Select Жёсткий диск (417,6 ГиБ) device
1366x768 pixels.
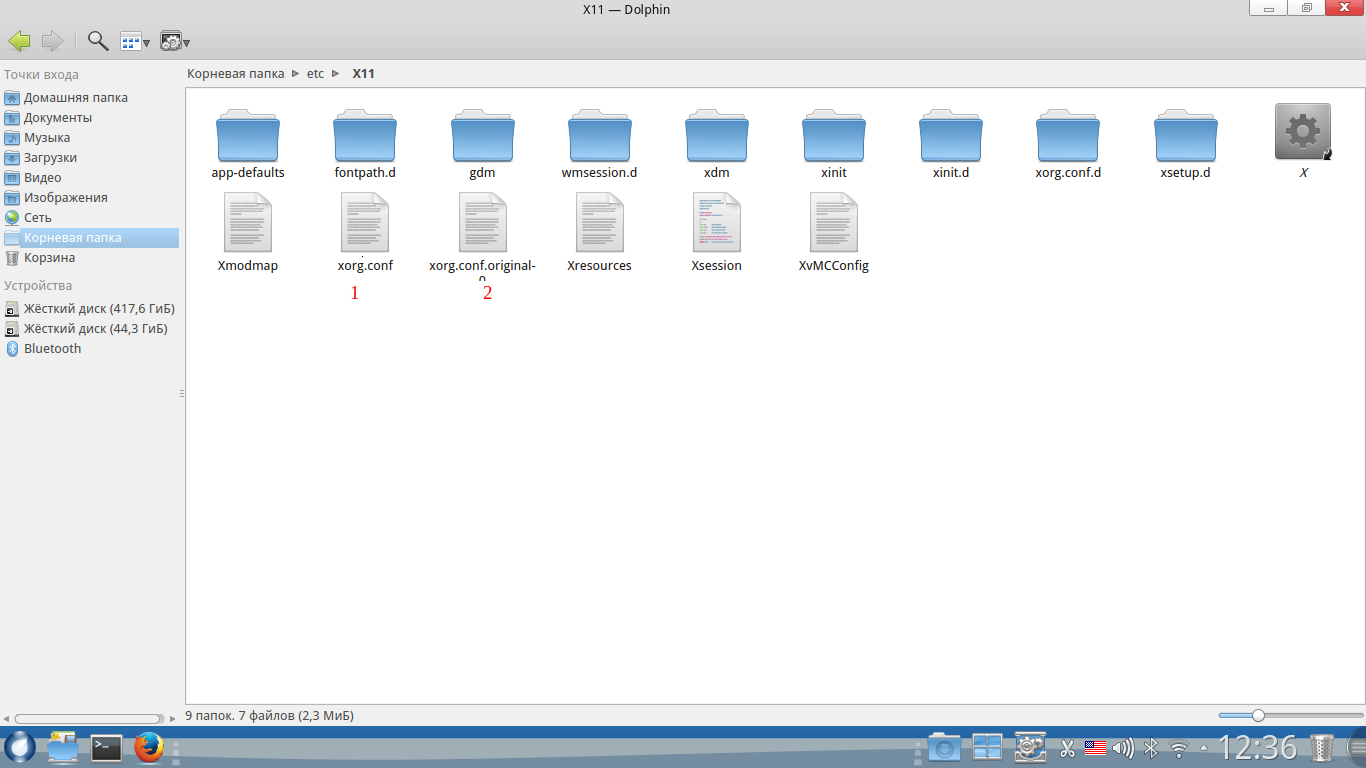click(95, 309)
